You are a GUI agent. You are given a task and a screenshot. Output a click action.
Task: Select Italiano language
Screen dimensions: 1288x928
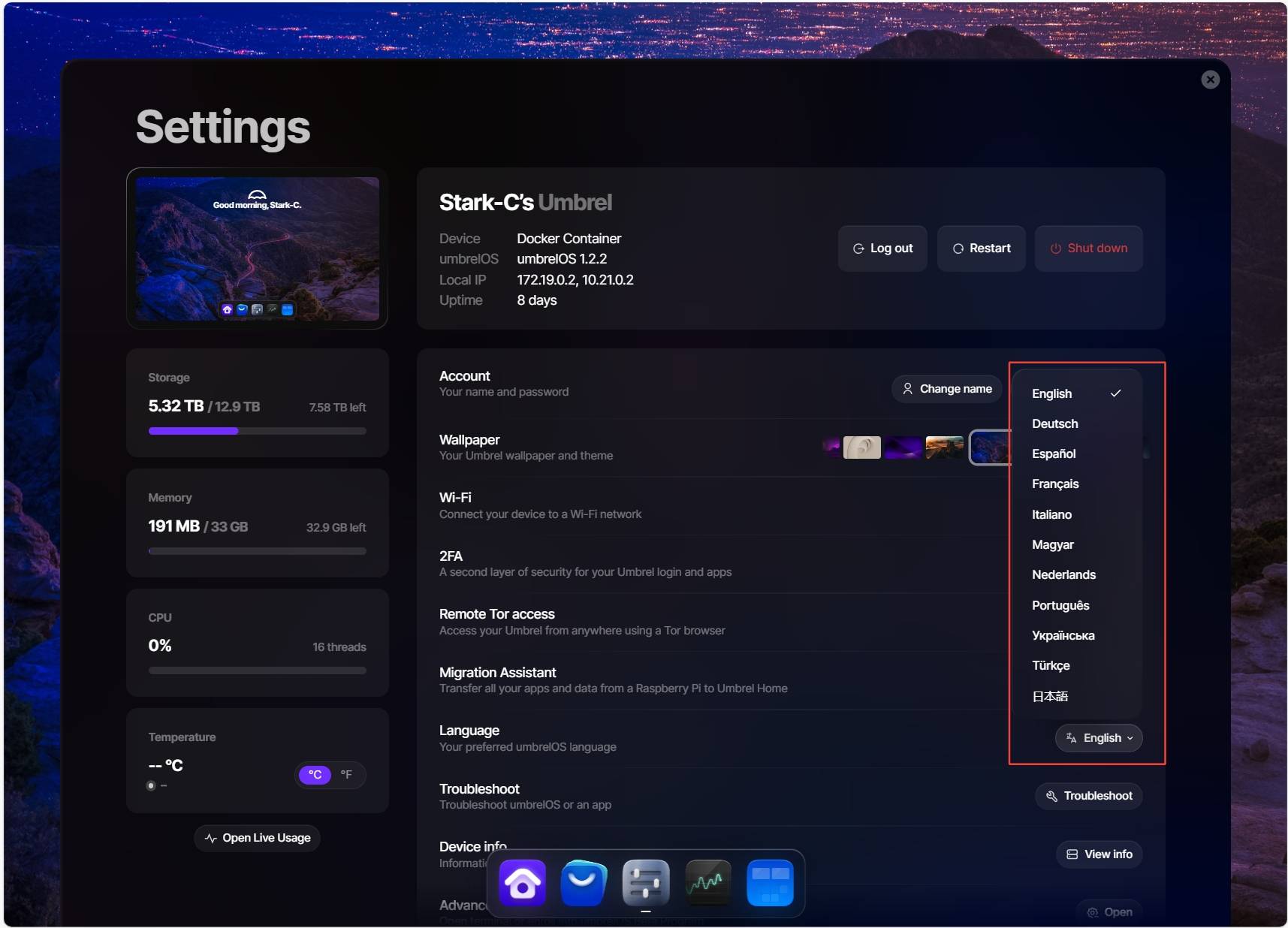coord(1076,514)
